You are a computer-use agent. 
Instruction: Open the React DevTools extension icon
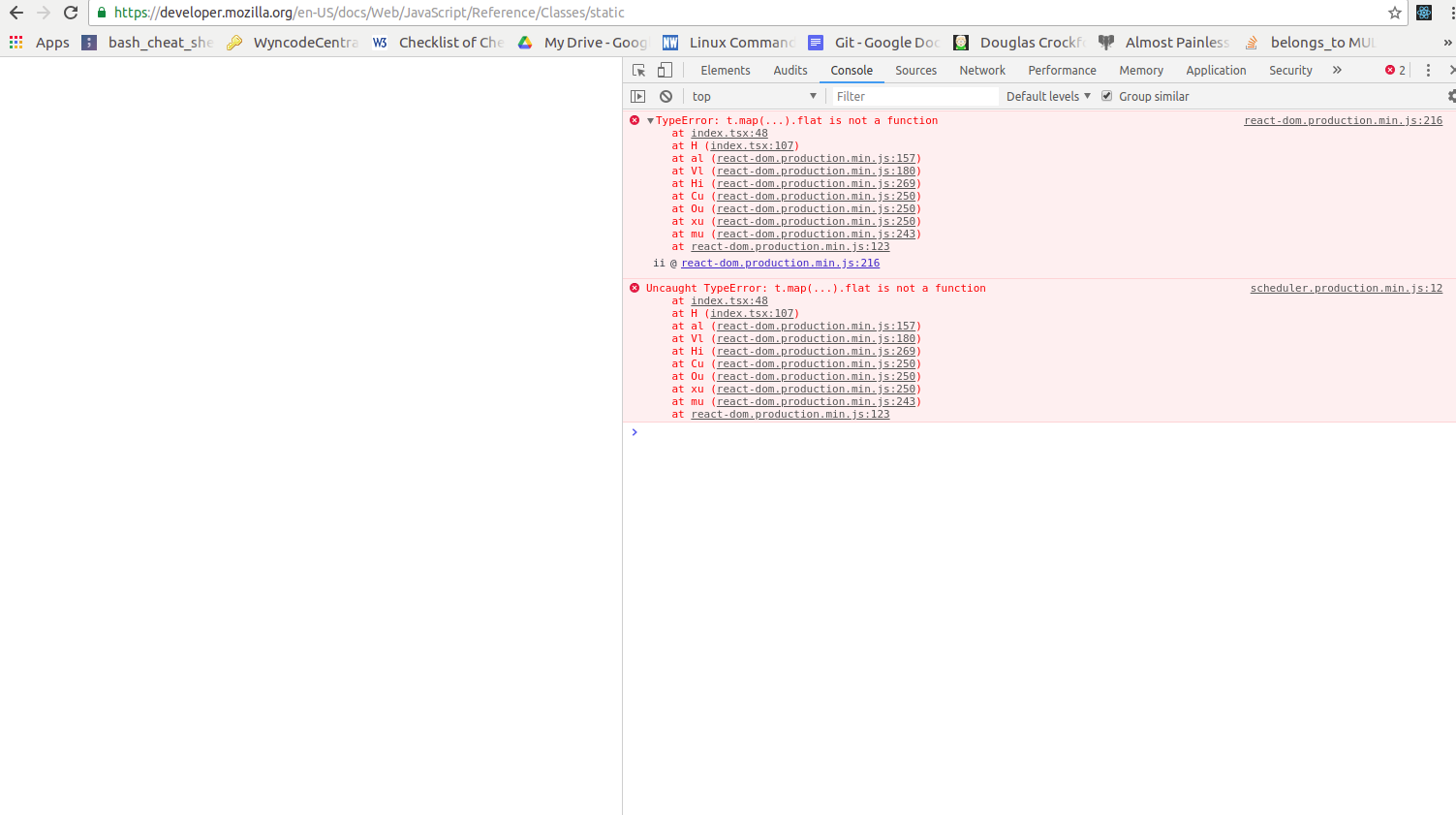coord(1424,13)
